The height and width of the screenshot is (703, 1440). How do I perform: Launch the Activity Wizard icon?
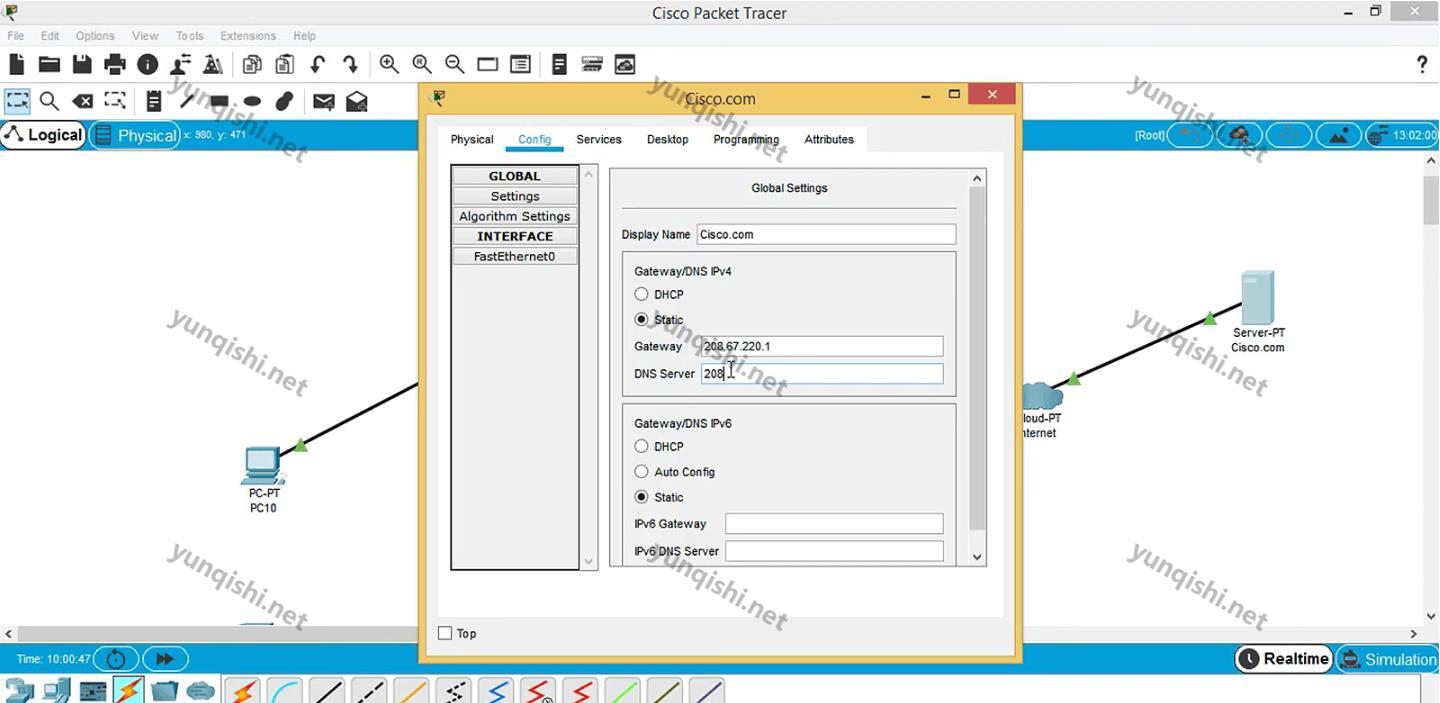point(181,64)
